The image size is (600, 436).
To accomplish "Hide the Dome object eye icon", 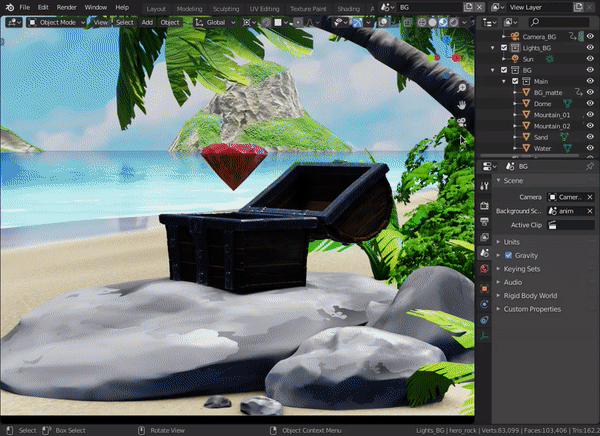I will coord(590,103).
